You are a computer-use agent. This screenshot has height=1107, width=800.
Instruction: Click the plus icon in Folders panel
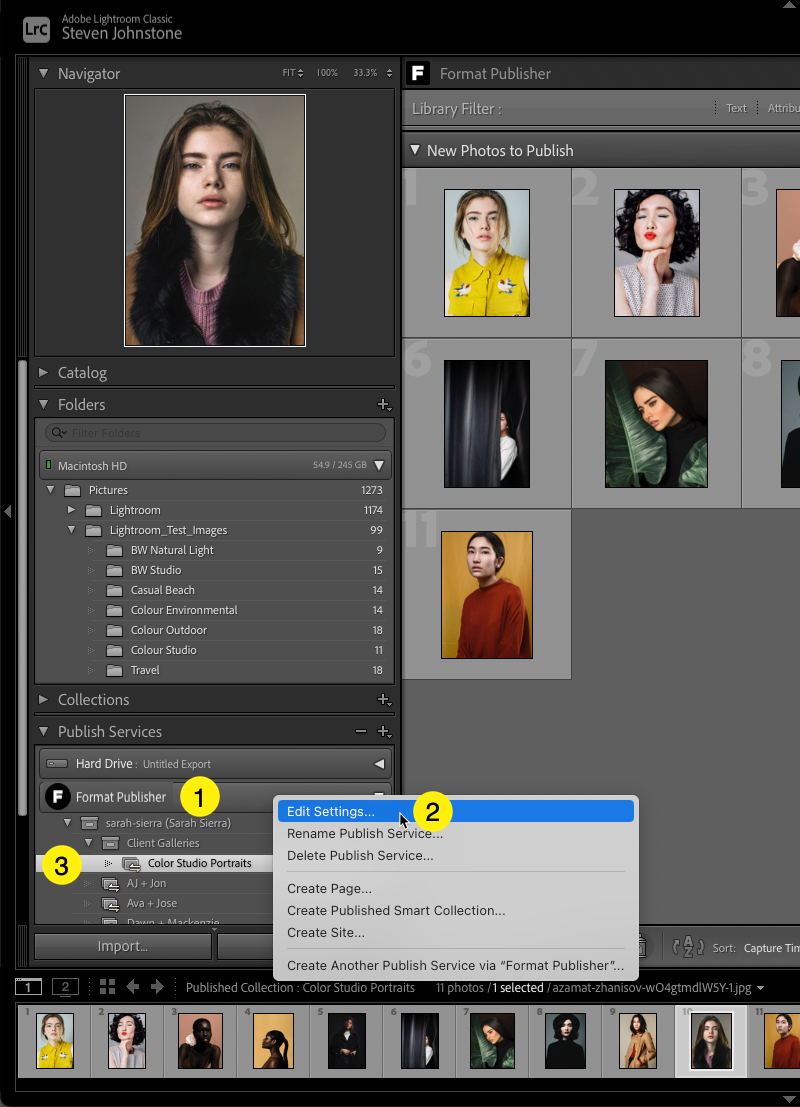coord(382,405)
